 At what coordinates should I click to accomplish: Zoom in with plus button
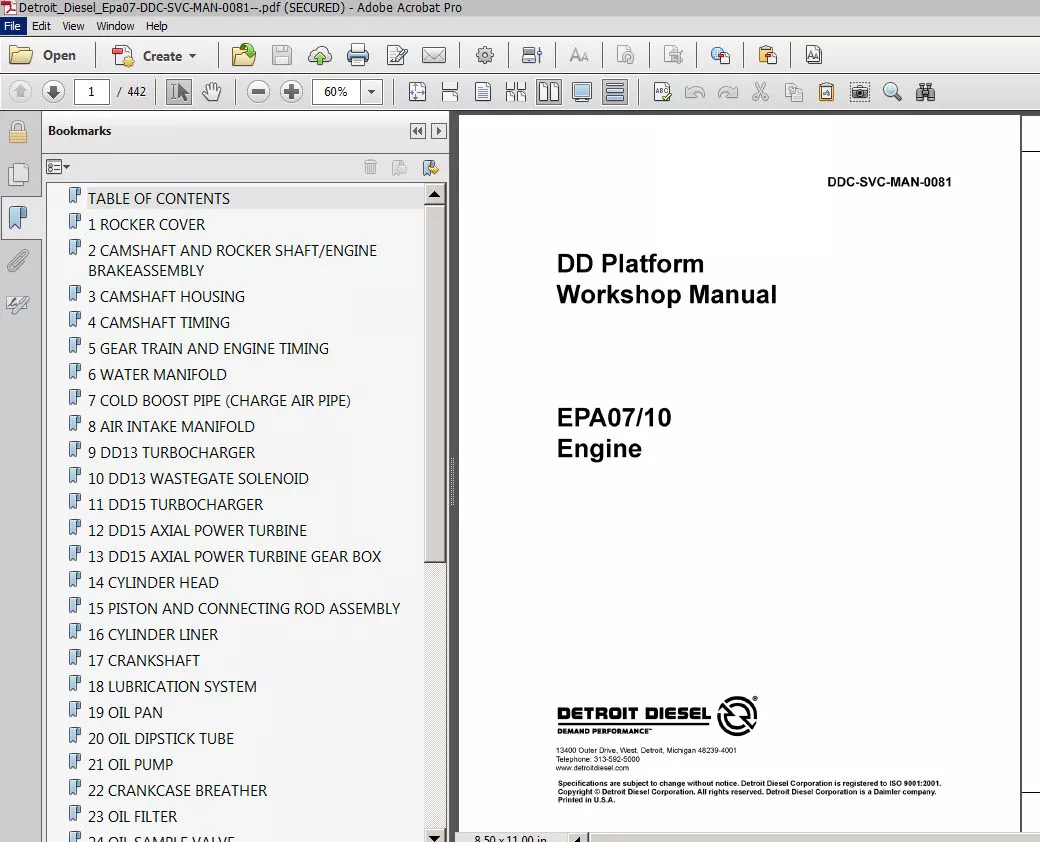[x=291, y=92]
